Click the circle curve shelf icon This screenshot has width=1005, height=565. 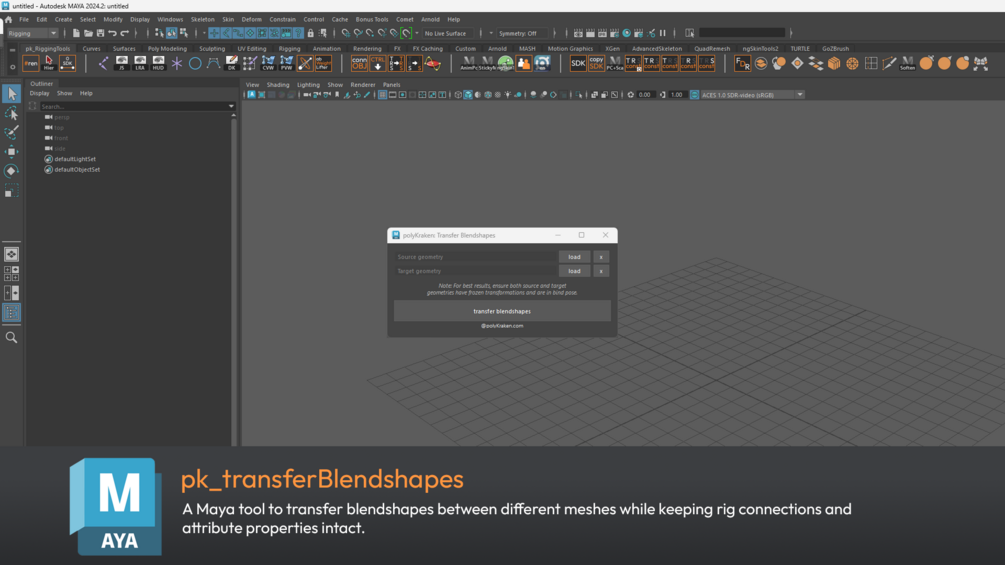tap(195, 63)
